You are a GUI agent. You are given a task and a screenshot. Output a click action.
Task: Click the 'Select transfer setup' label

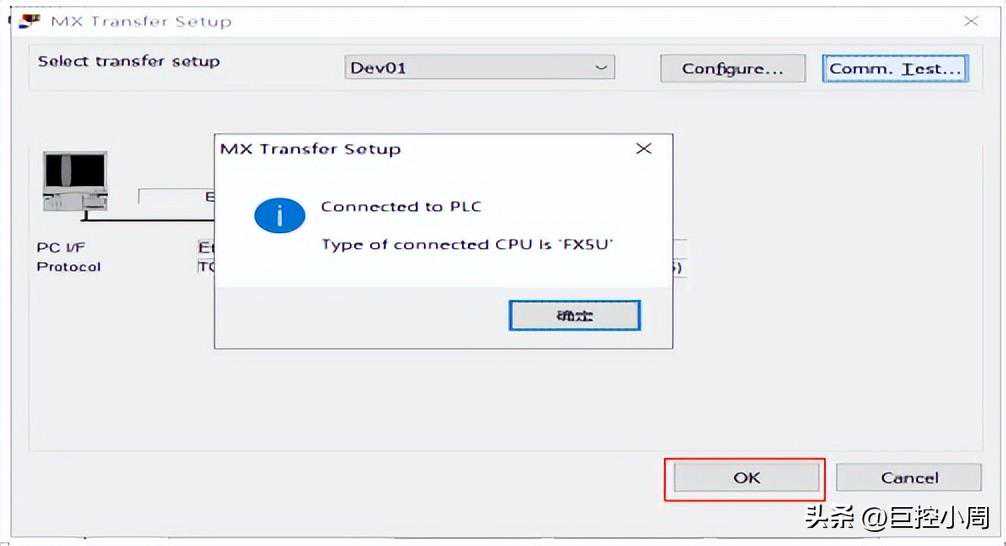click(x=128, y=61)
